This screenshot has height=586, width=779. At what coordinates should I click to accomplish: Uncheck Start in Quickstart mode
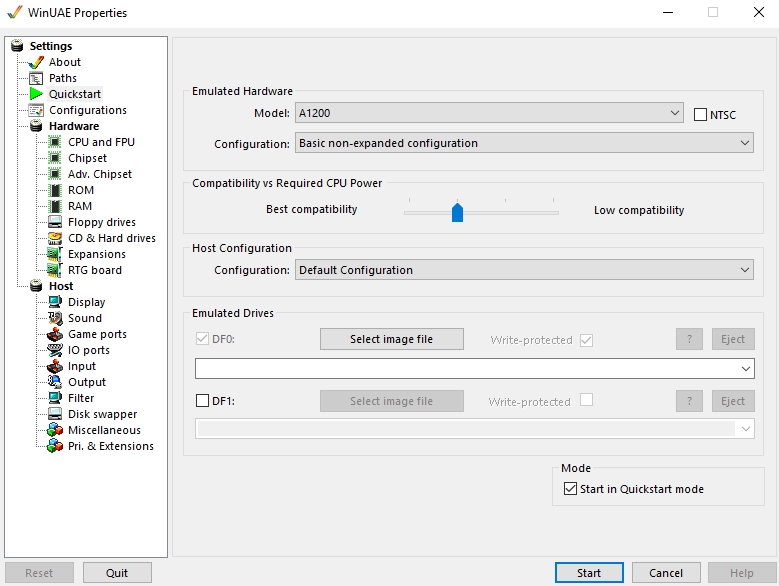click(570, 489)
